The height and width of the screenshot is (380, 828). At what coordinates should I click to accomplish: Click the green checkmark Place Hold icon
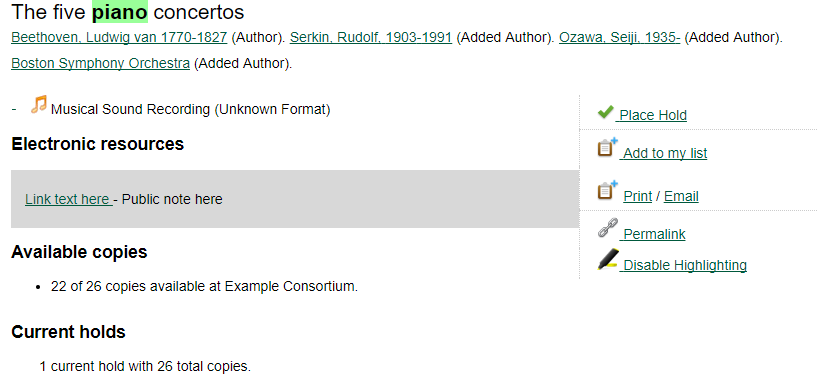(x=605, y=112)
